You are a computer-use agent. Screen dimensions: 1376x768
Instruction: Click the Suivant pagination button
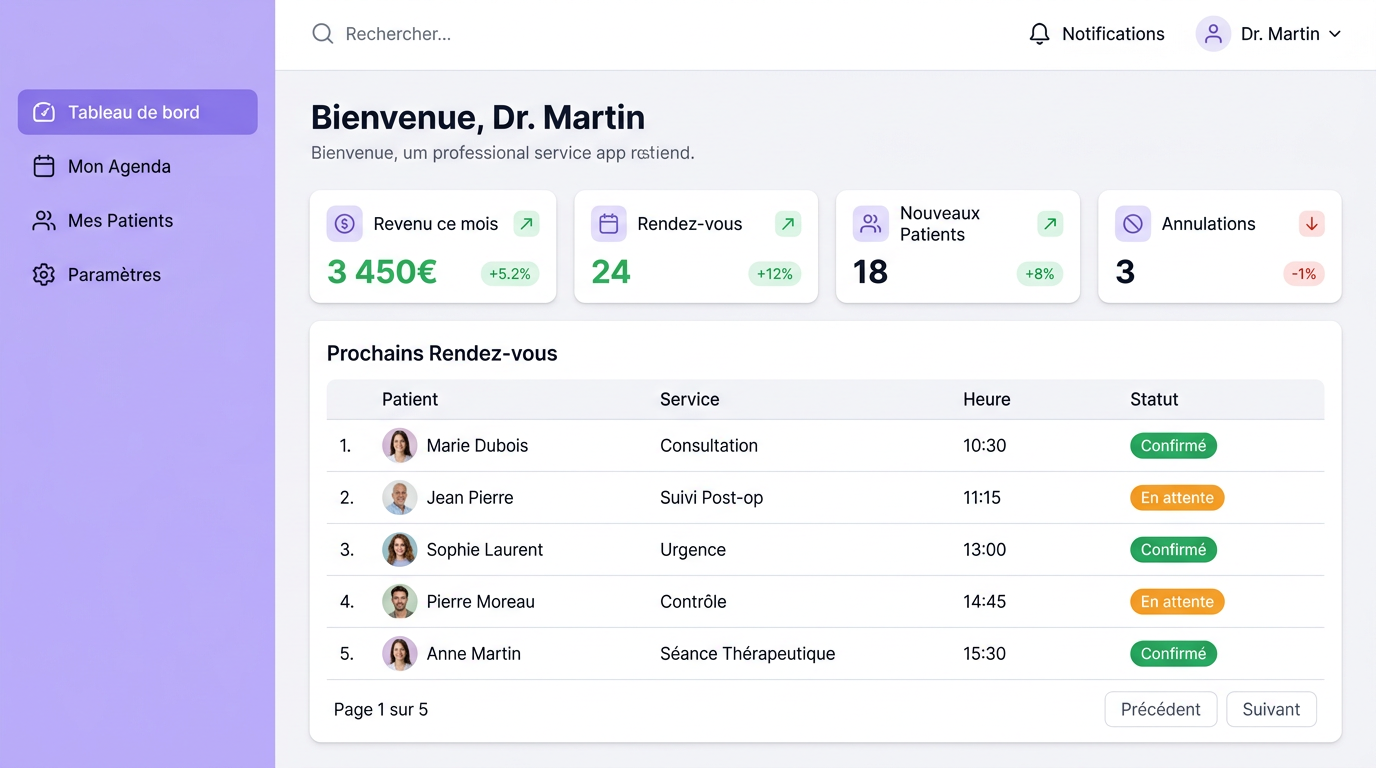(x=1271, y=709)
